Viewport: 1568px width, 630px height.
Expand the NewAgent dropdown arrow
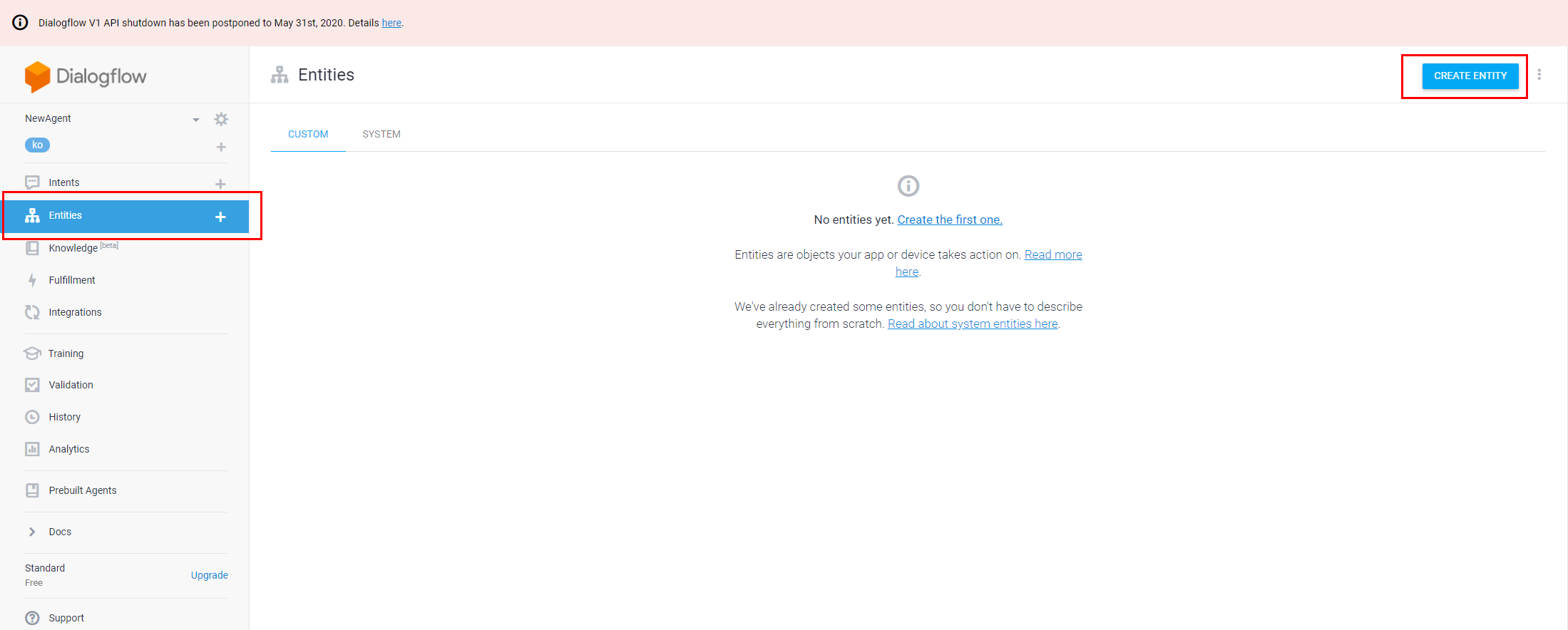[196, 120]
